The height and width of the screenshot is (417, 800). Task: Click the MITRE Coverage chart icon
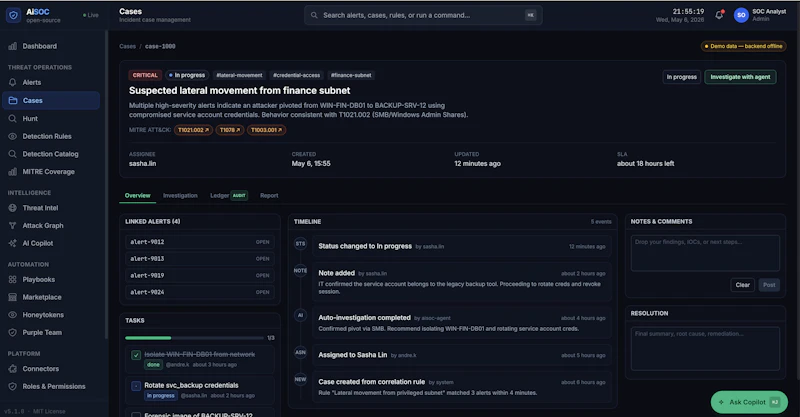pyautogui.click(x=13, y=172)
